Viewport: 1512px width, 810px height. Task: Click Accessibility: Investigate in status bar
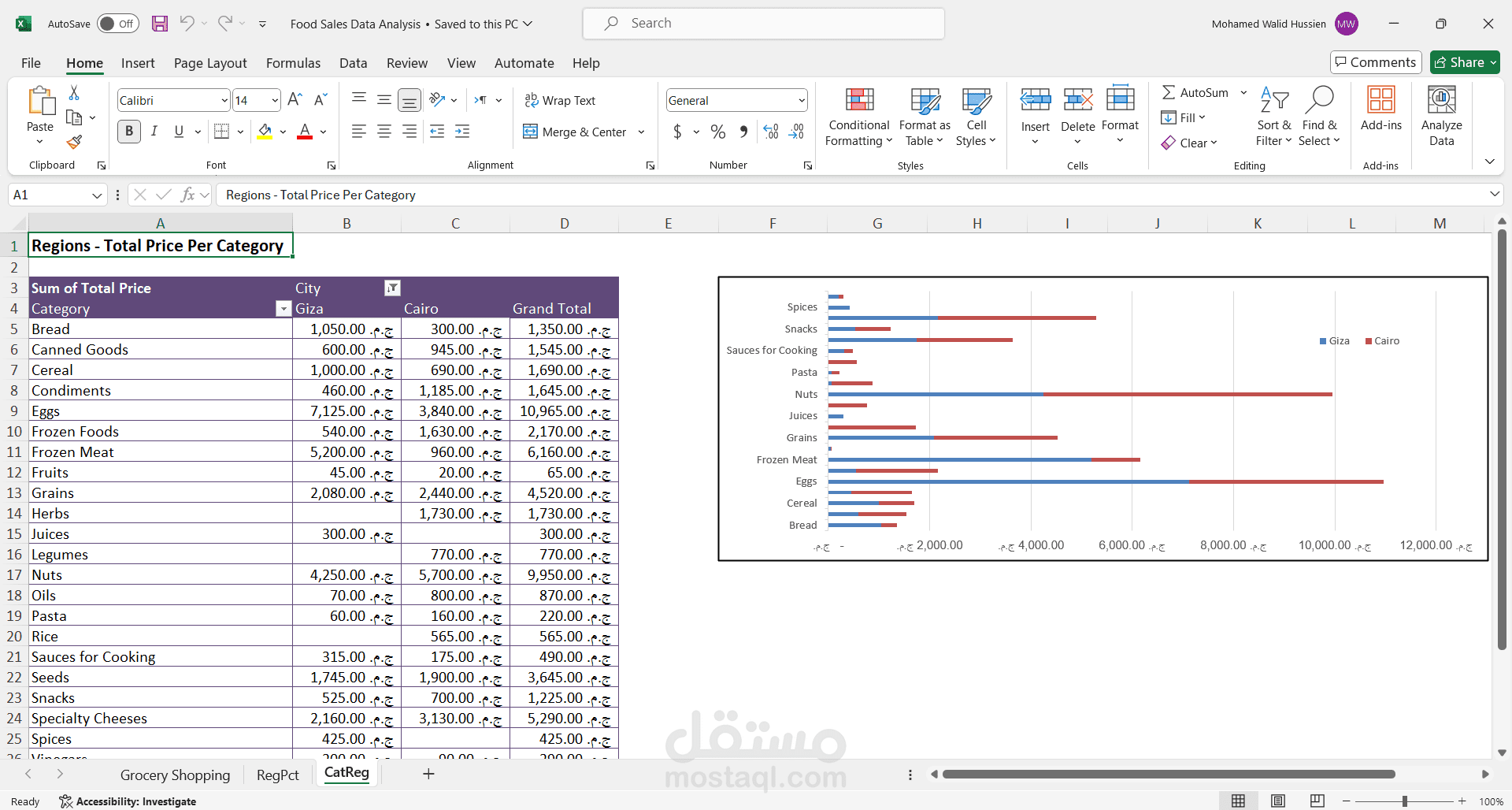[128, 801]
